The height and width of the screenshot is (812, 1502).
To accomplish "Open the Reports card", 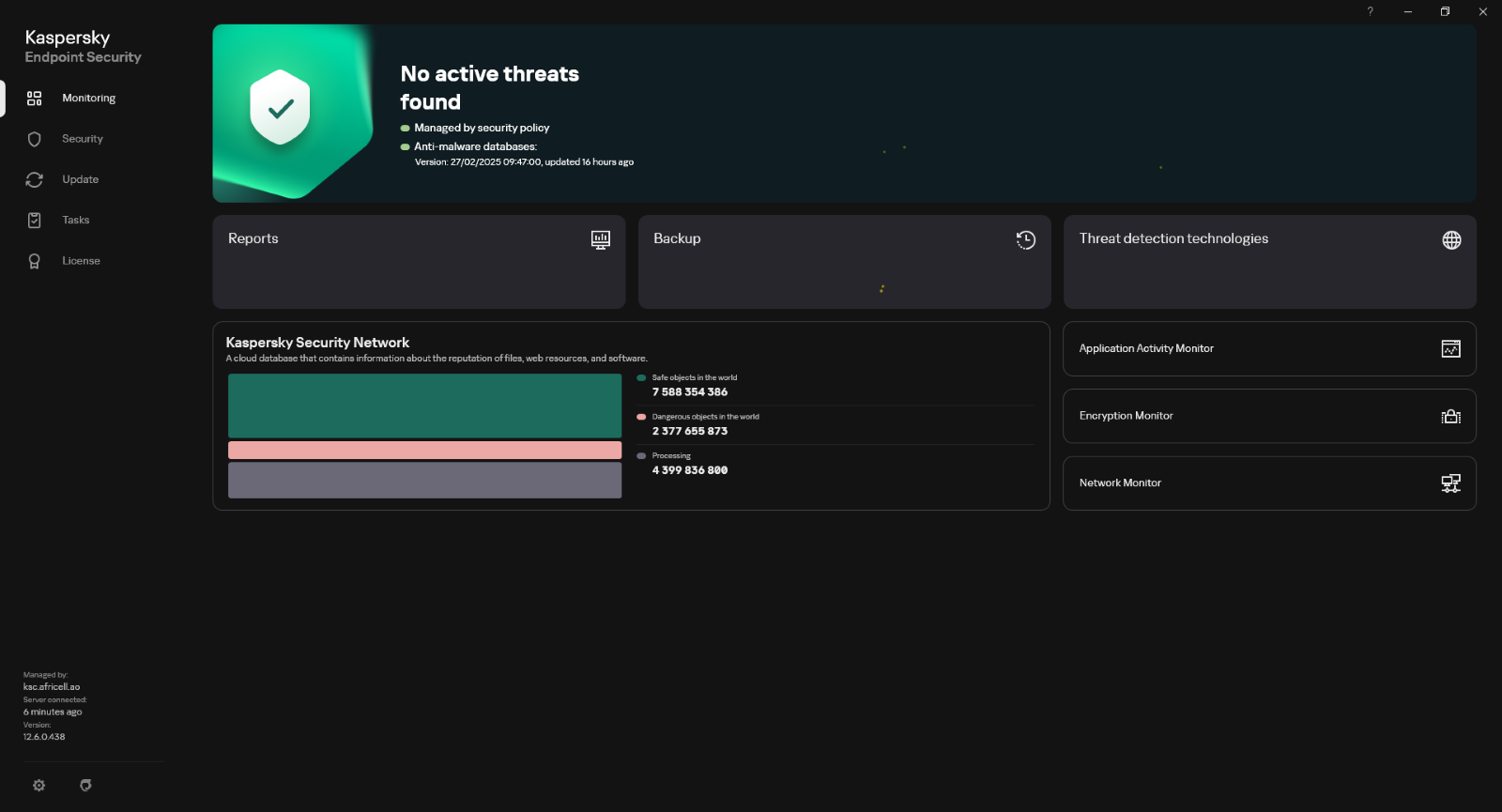I will coord(419,262).
